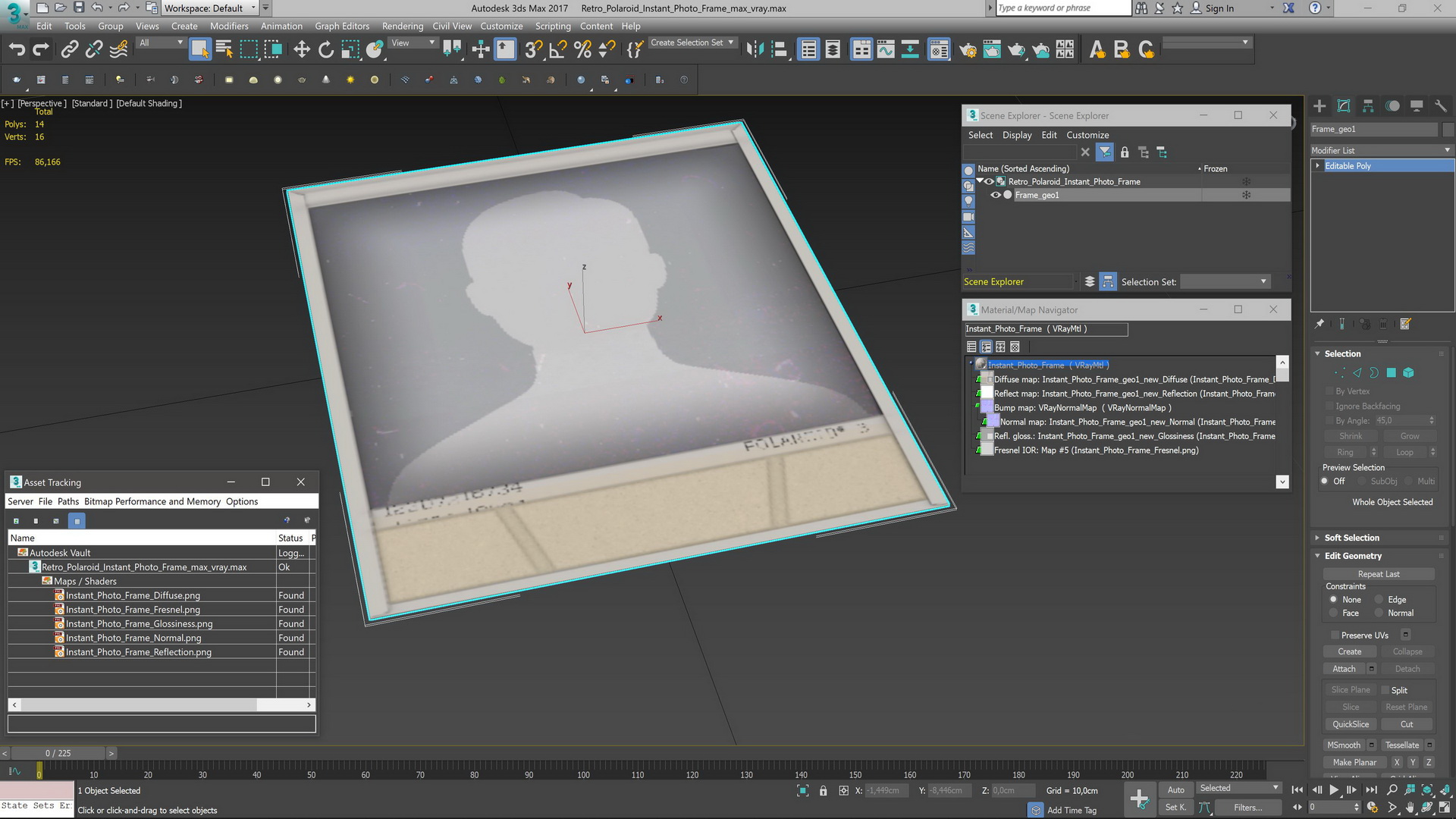Screen dimensions: 1456x819
Task: Open the Modifiers menu
Action: point(229,26)
